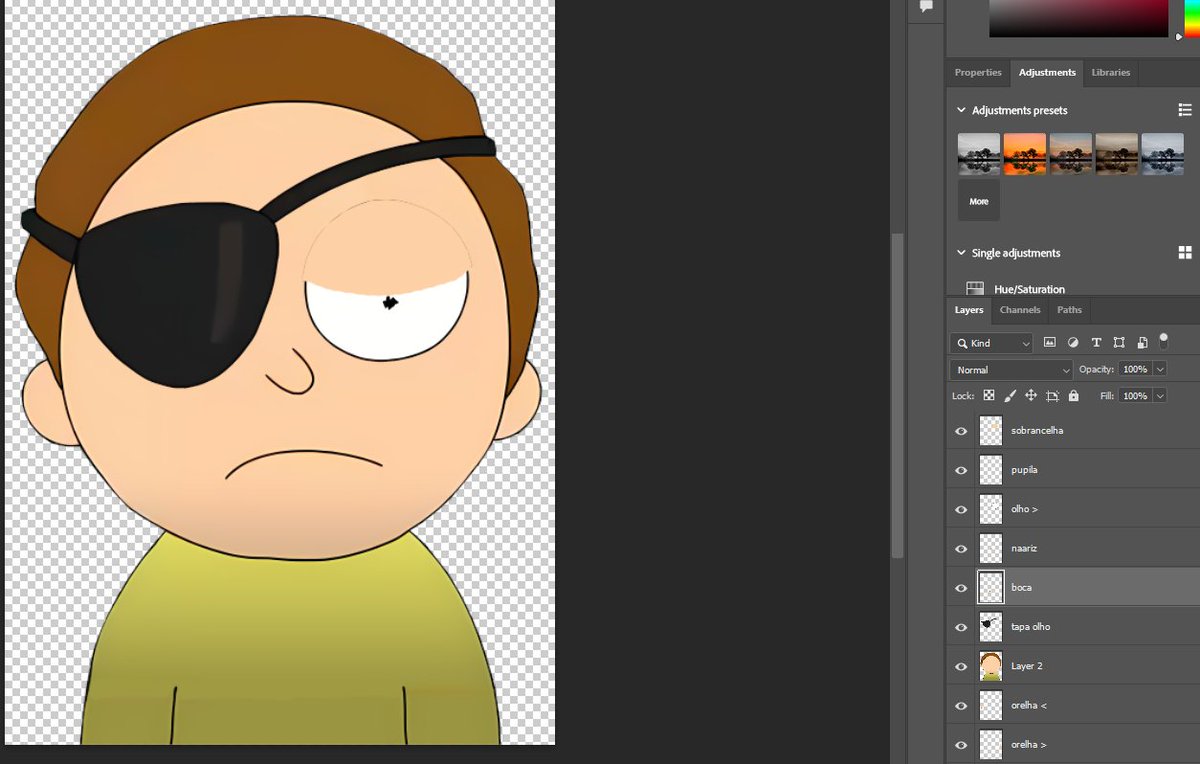Switch to the Adjustments tab
This screenshot has width=1200, height=764.
[x=1047, y=72]
